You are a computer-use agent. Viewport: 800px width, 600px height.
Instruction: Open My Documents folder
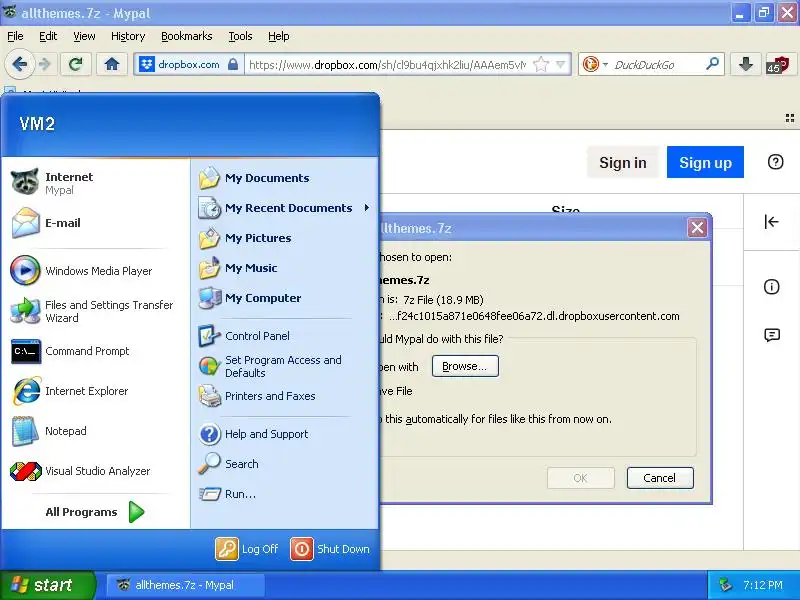(x=284, y=178)
